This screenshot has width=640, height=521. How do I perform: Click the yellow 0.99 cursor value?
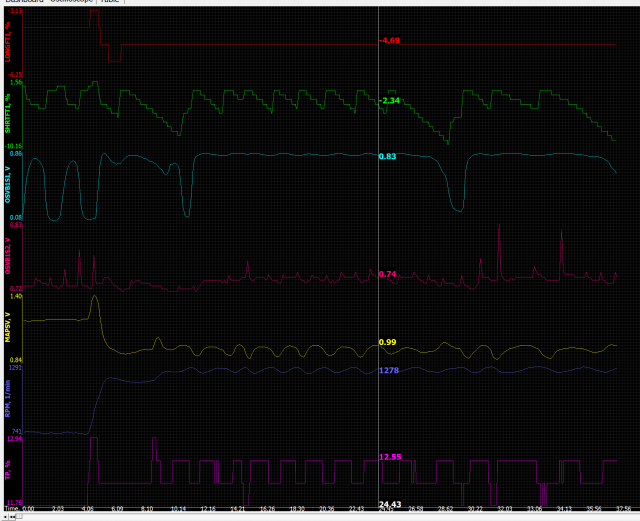[x=387, y=343]
